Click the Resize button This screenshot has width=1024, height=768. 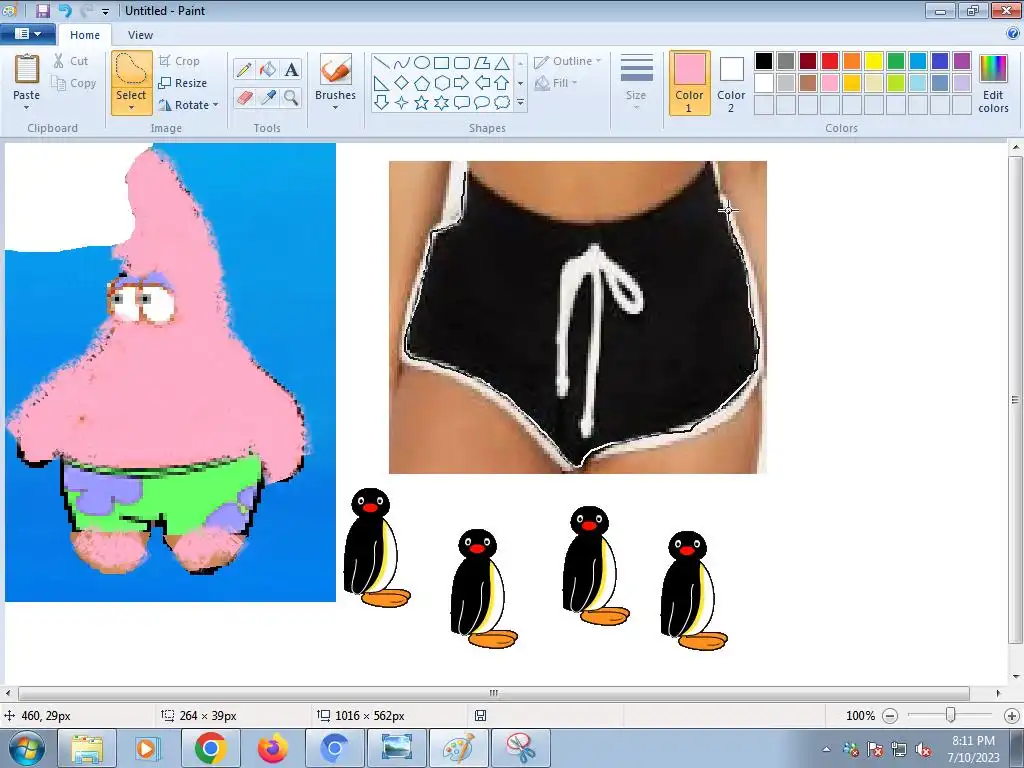[x=183, y=83]
